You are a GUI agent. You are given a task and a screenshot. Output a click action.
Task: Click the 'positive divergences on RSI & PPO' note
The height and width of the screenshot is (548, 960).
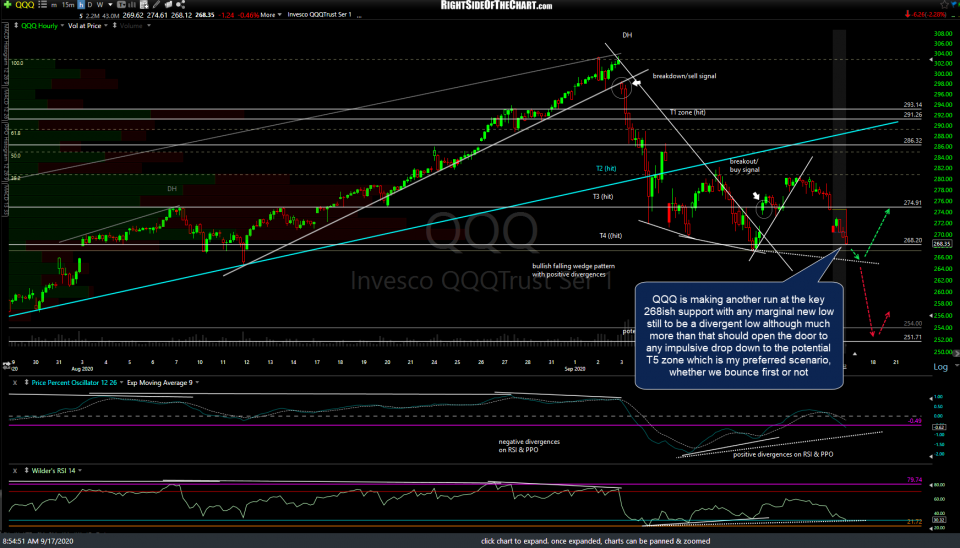(783, 454)
